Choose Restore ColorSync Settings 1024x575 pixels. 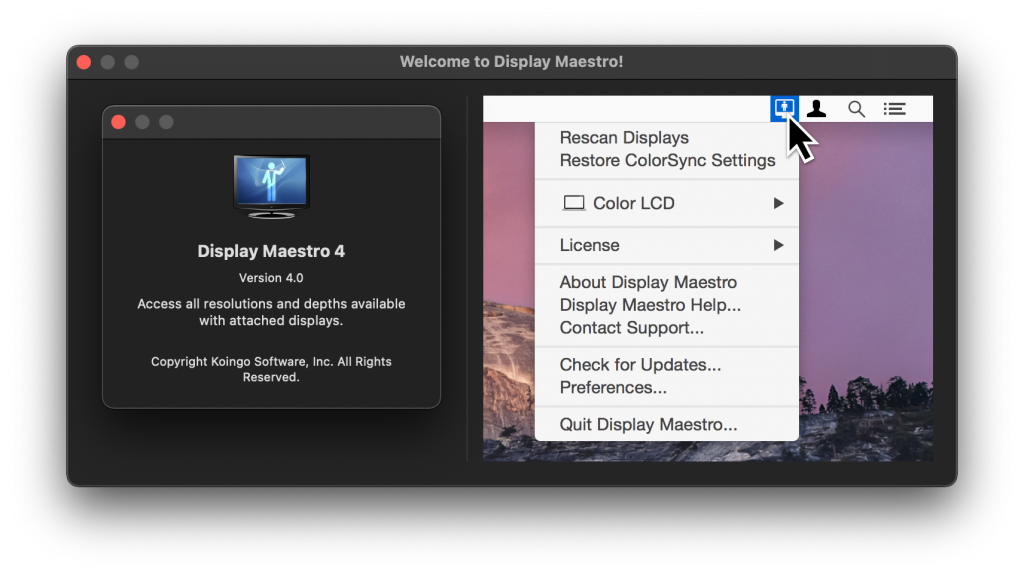[667, 161]
